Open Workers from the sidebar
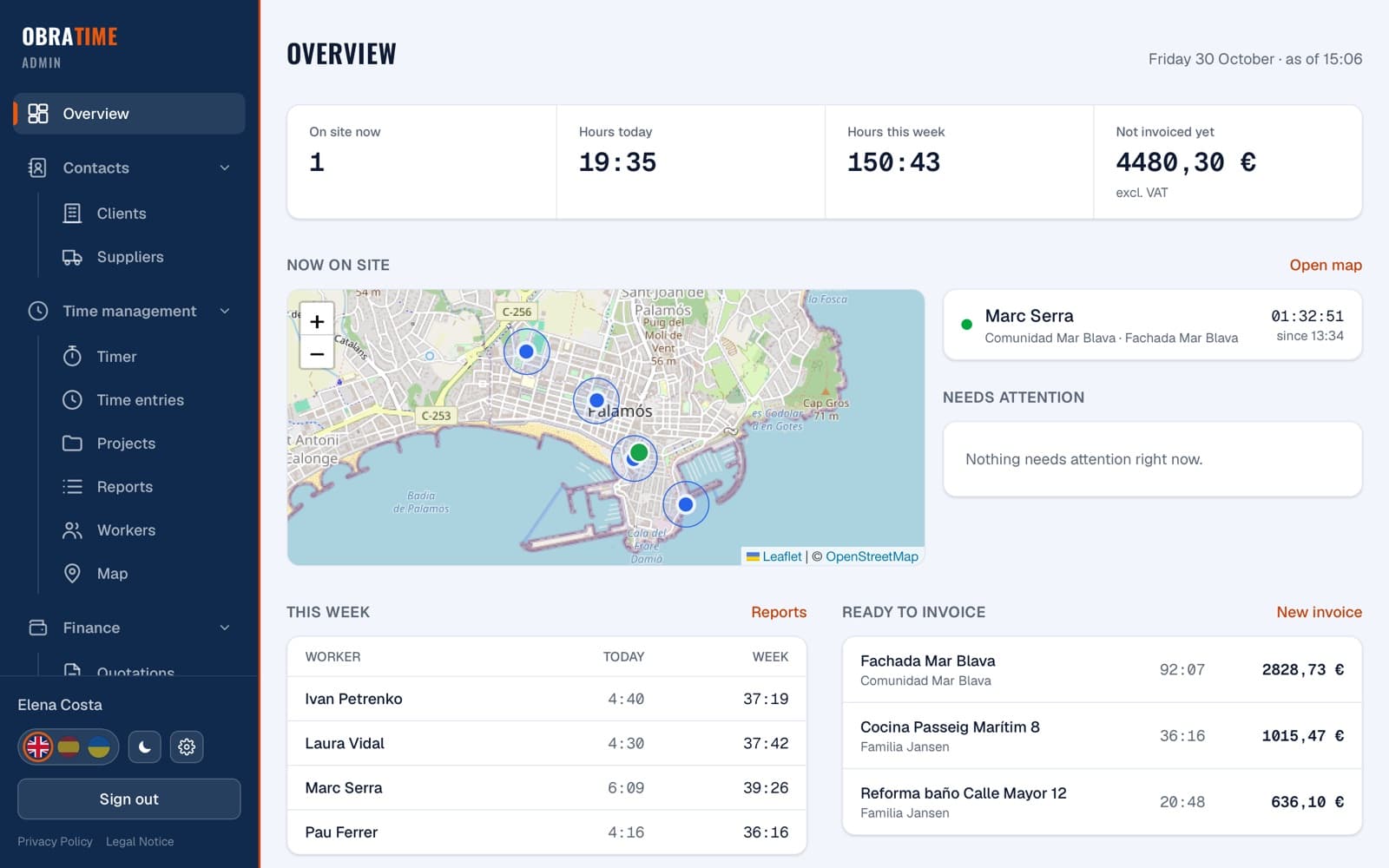 click(126, 530)
